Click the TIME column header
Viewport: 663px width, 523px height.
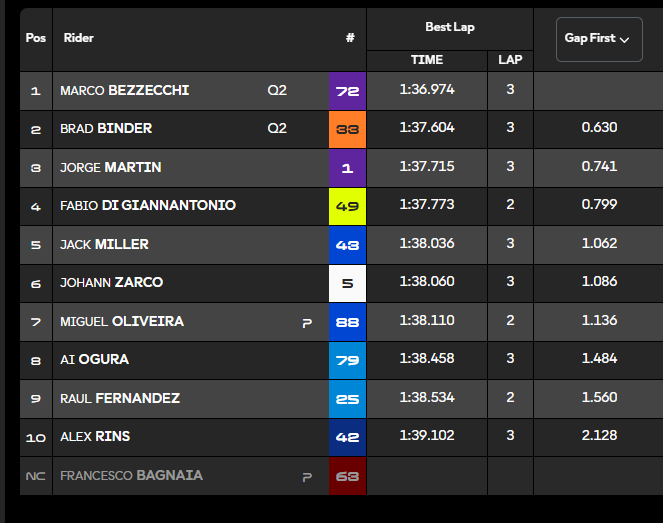(427, 60)
